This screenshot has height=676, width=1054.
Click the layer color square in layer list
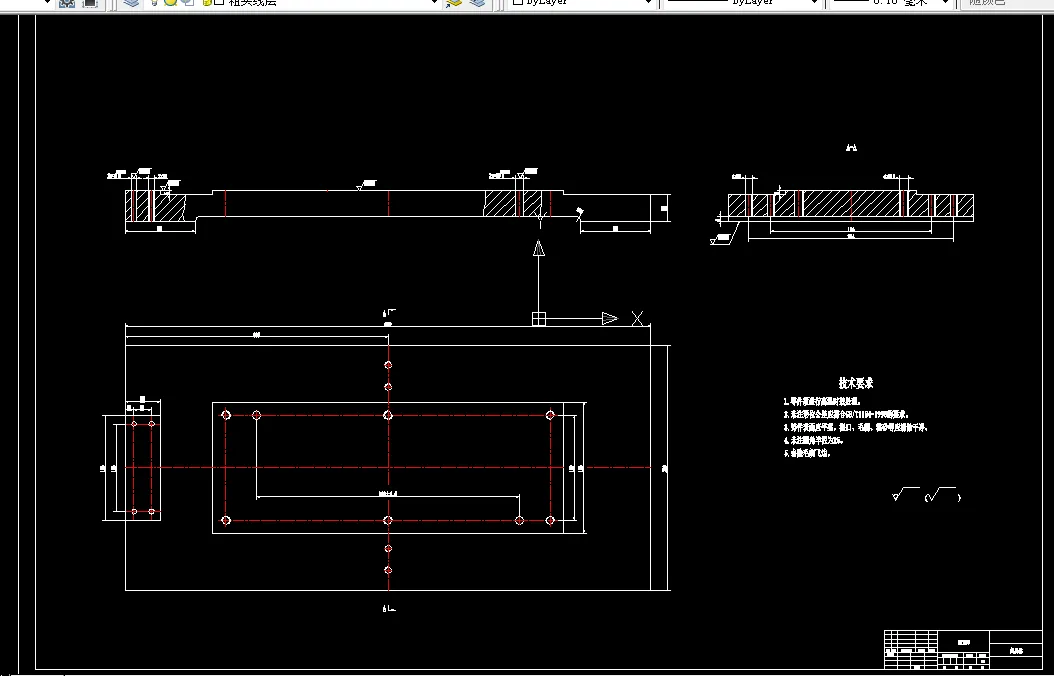[218, 2]
